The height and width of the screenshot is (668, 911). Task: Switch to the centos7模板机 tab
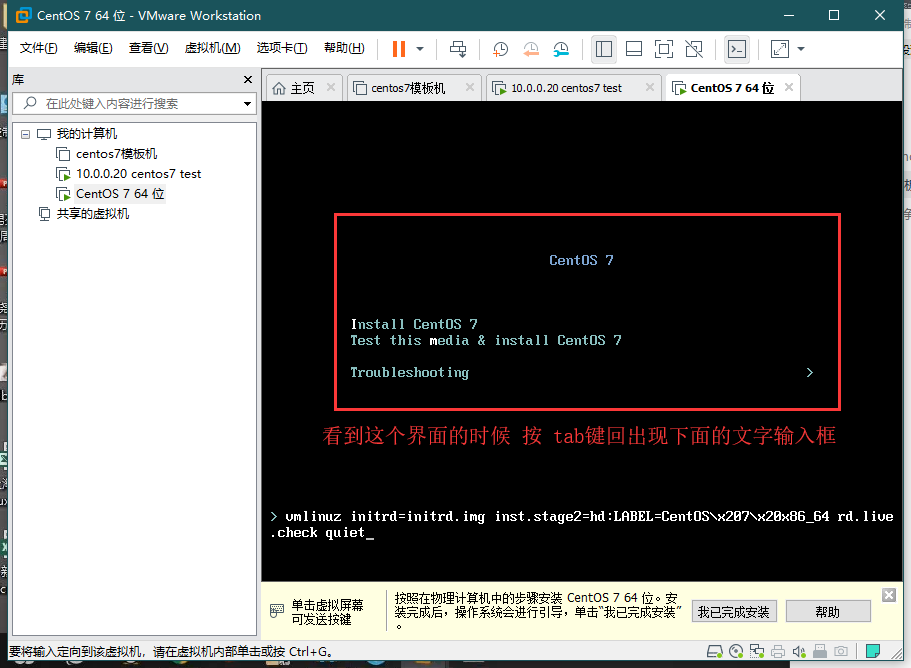tap(408, 88)
